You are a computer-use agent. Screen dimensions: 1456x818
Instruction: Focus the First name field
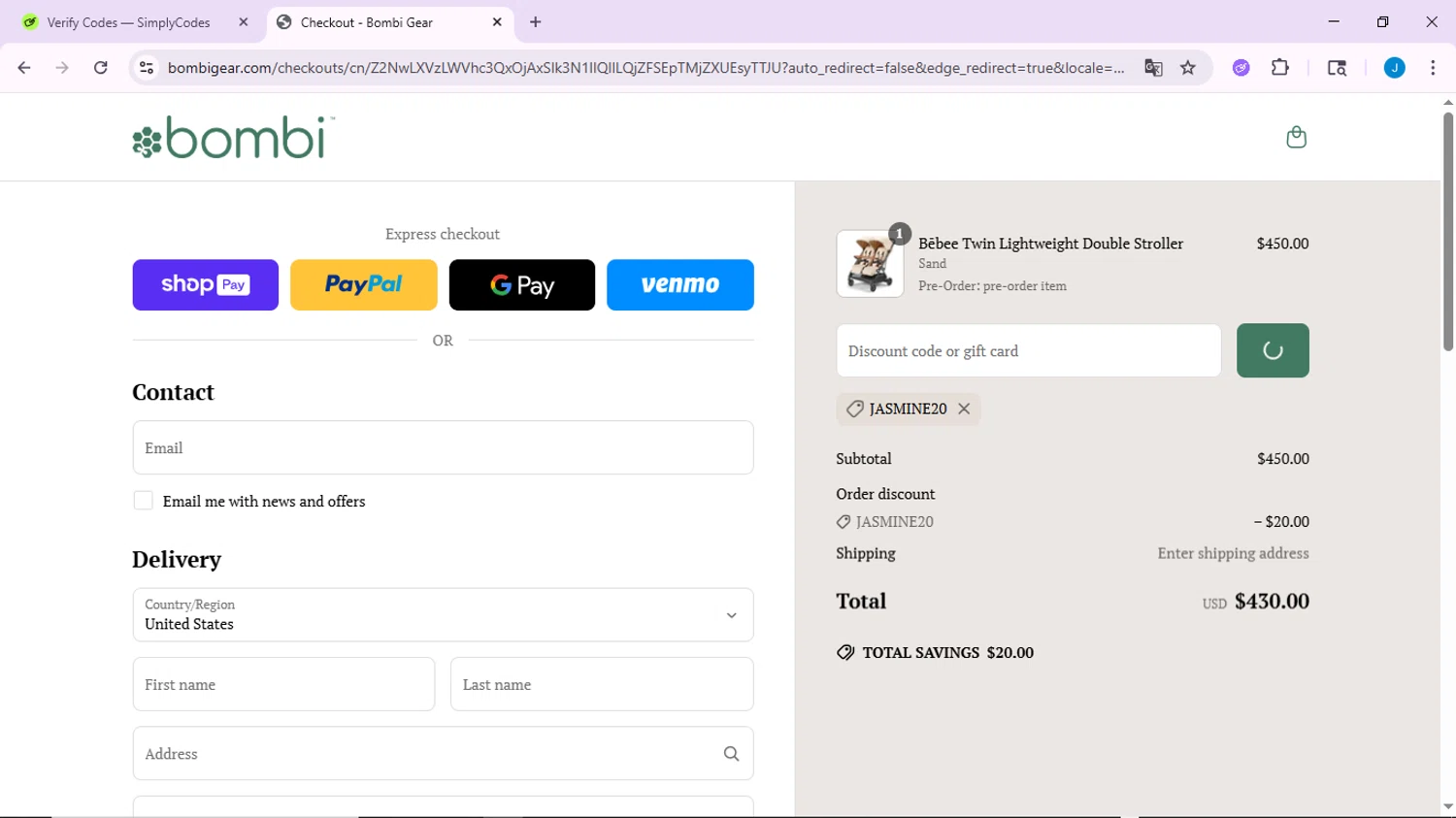tap(283, 684)
